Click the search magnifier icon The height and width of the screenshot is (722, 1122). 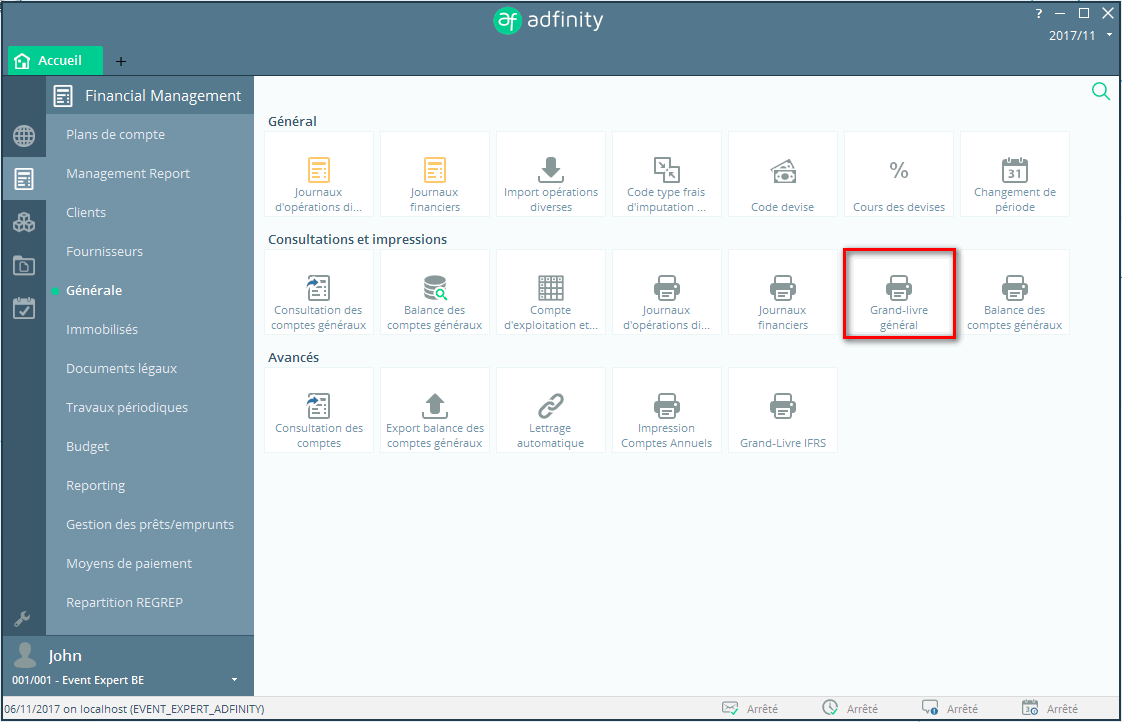[x=1101, y=91]
